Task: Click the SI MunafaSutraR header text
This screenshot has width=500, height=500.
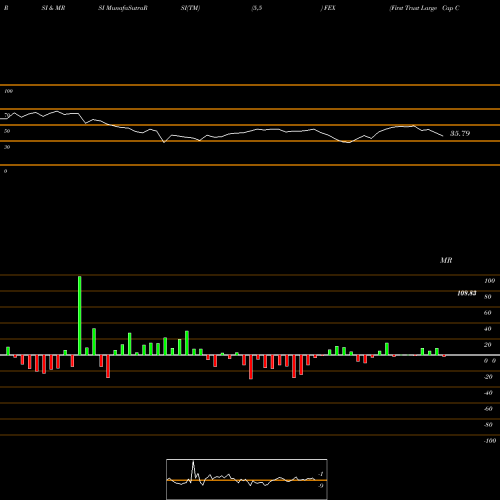Action: point(123,8)
